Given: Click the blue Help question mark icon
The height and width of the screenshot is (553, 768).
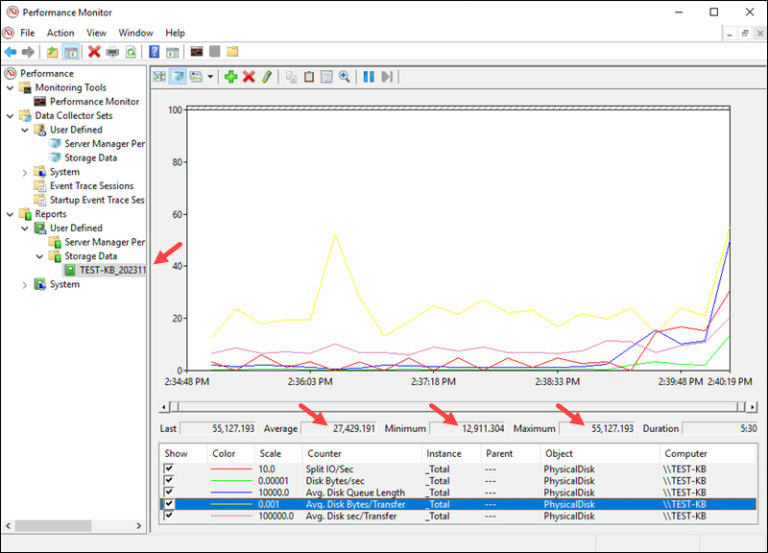Looking at the screenshot, I should coord(154,51).
